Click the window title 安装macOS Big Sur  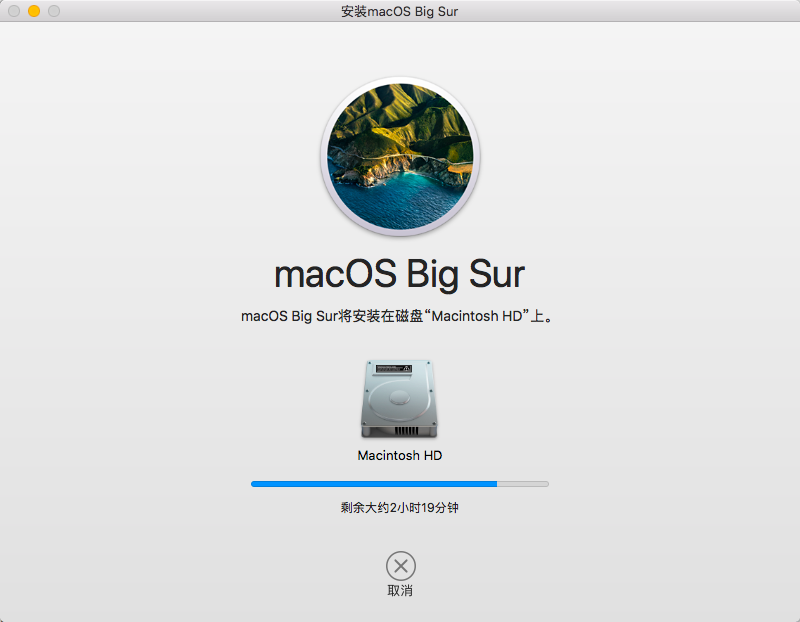[399, 11]
